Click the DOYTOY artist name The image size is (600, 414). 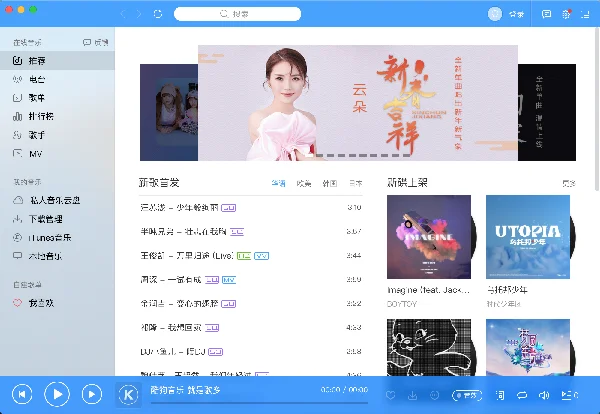click(x=401, y=304)
